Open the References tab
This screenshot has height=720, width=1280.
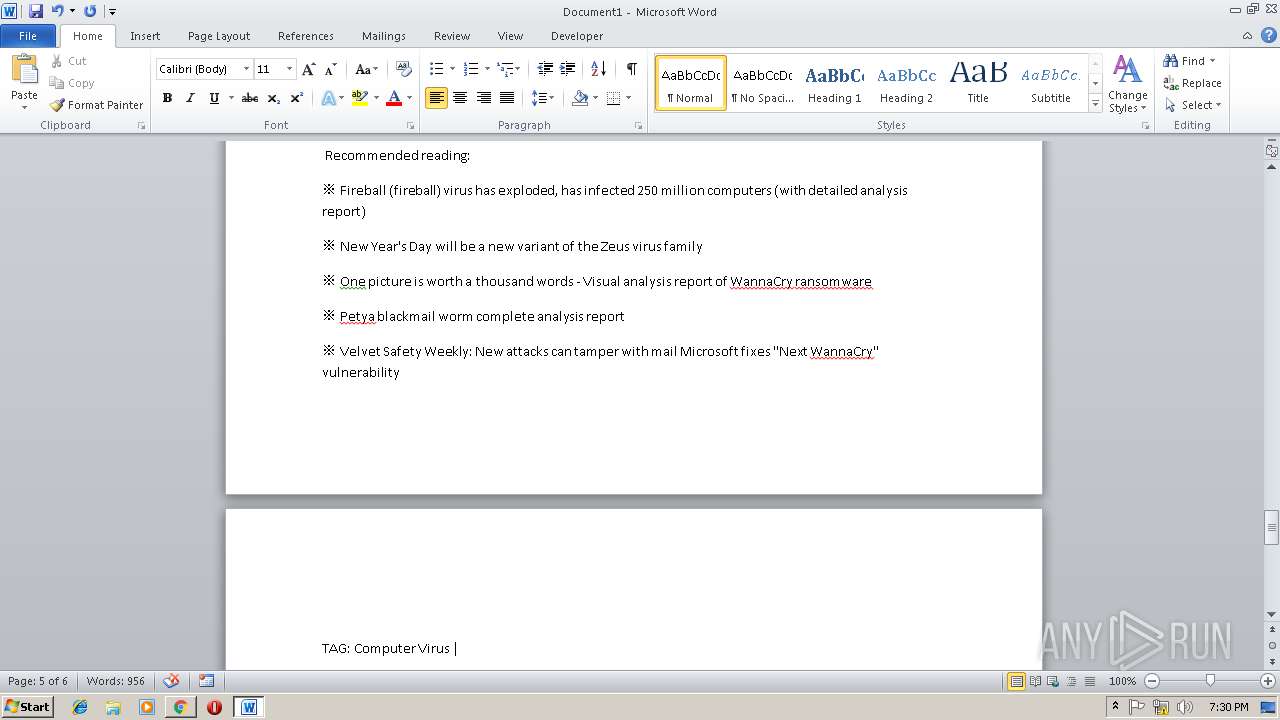[306, 36]
